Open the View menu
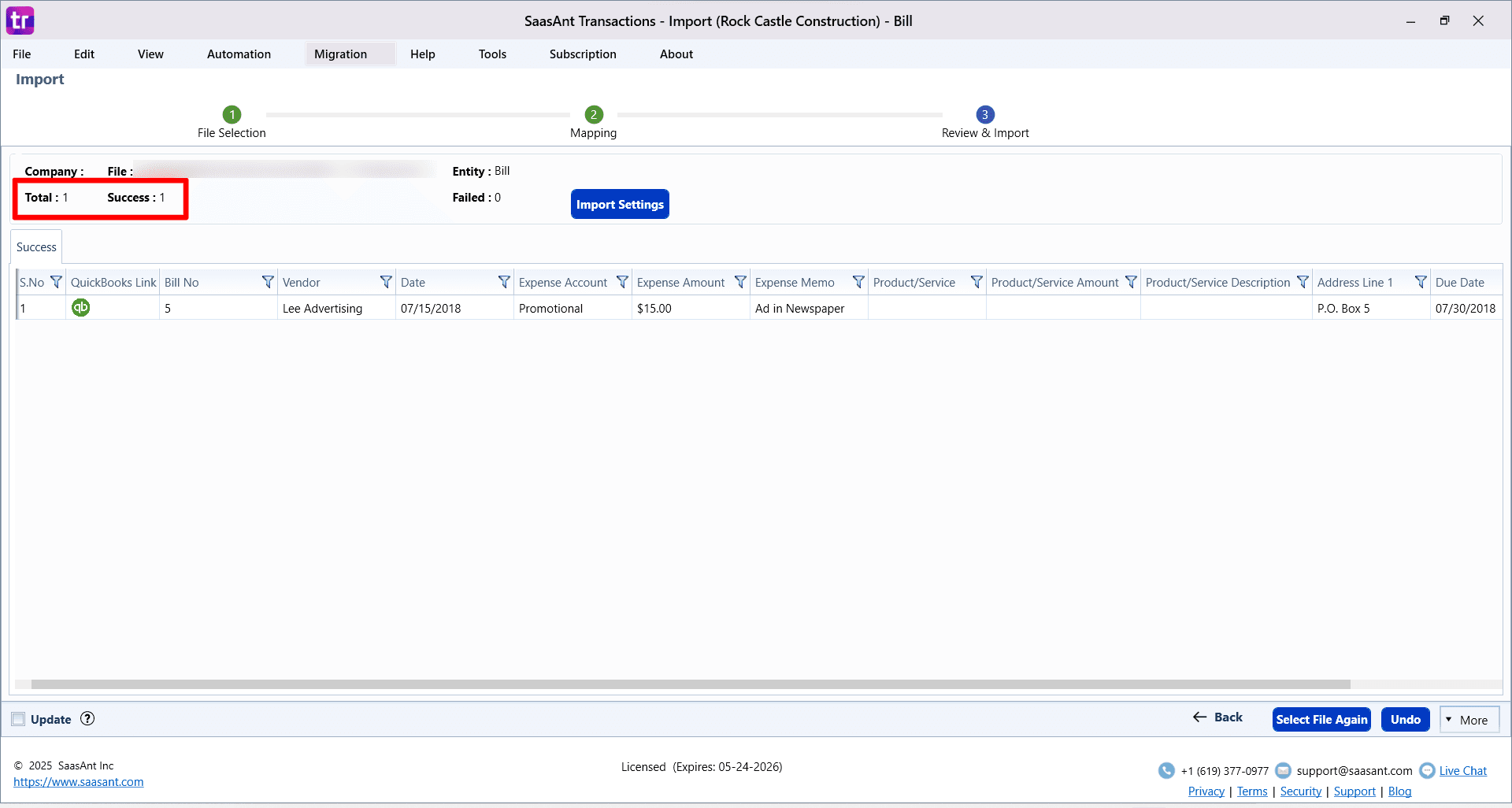This screenshot has height=808, width=1512. click(150, 54)
